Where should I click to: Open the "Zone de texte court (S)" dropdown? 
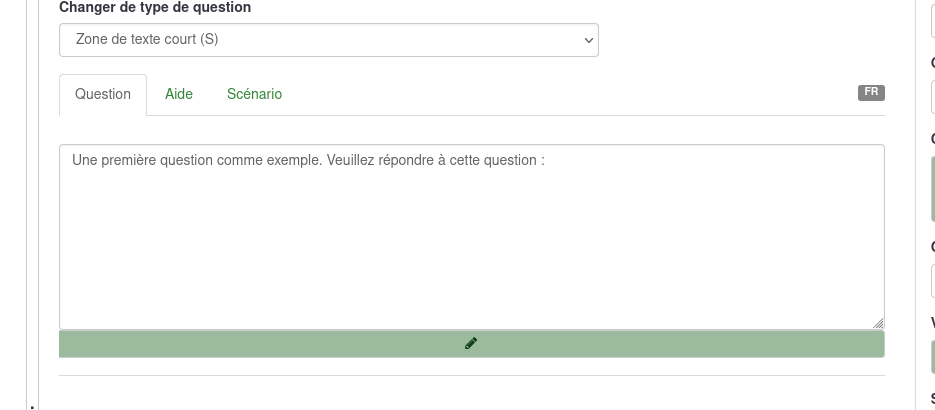point(328,40)
